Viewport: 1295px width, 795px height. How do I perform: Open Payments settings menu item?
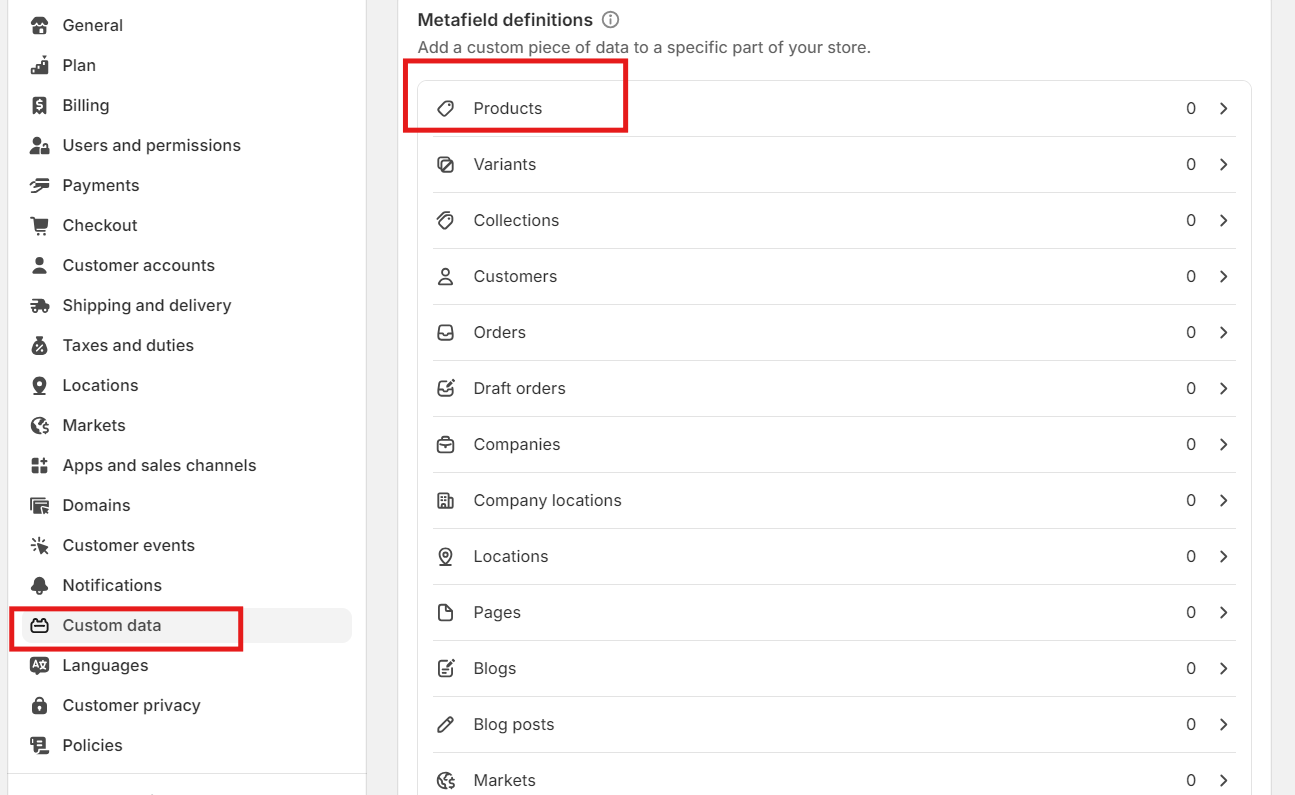[x=187, y=185]
